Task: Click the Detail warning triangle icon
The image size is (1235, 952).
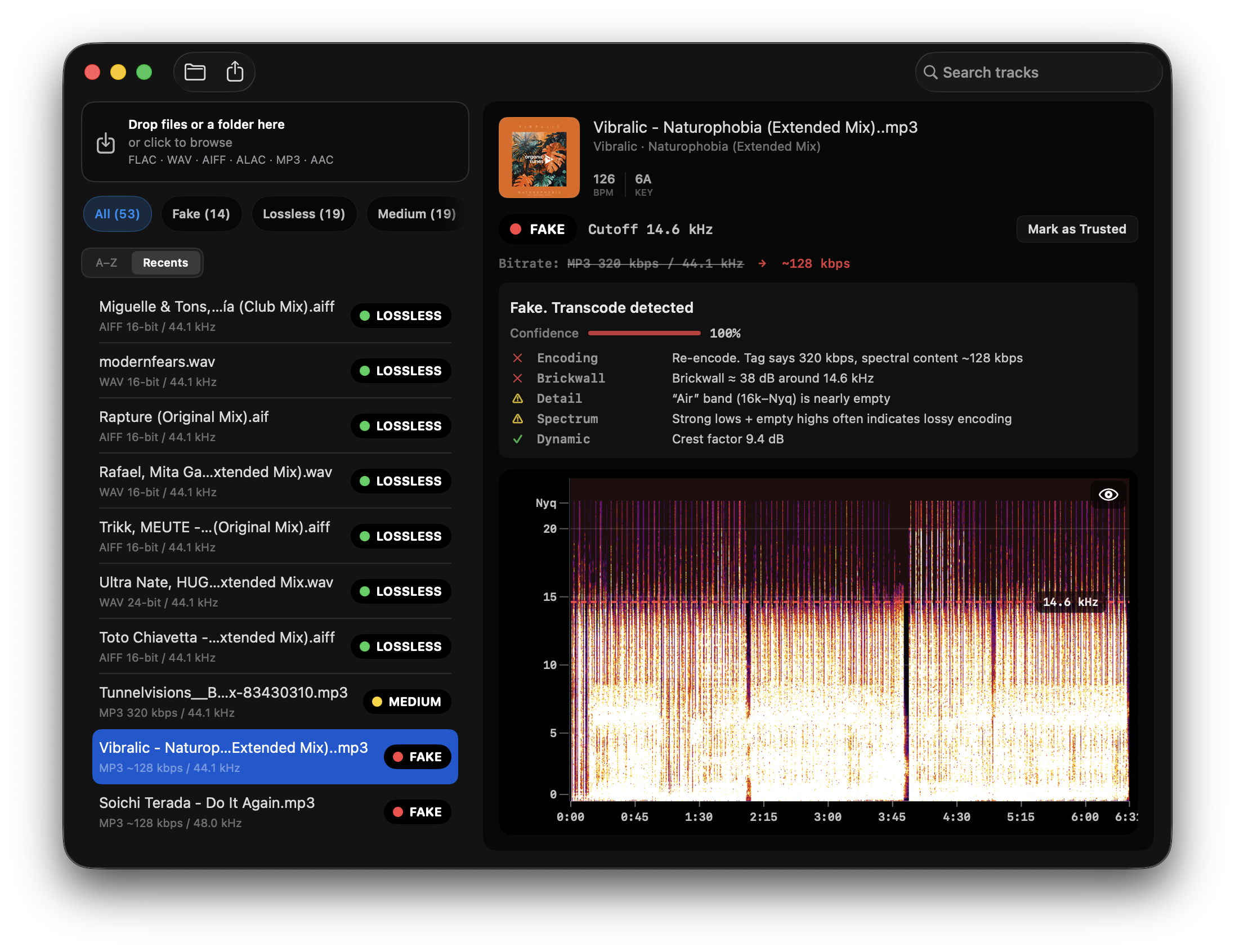Action: coord(517,398)
